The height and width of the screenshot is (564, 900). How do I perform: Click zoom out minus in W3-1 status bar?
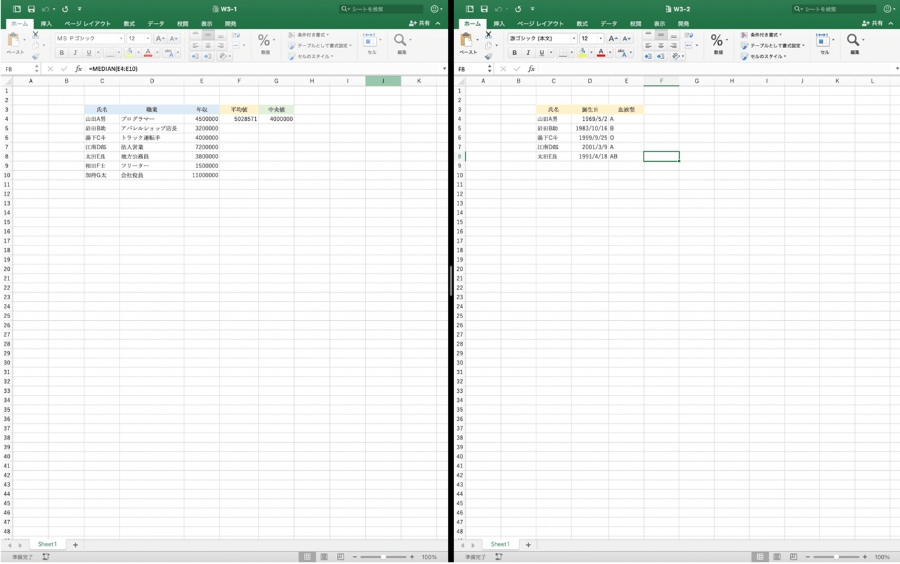point(355,557)
